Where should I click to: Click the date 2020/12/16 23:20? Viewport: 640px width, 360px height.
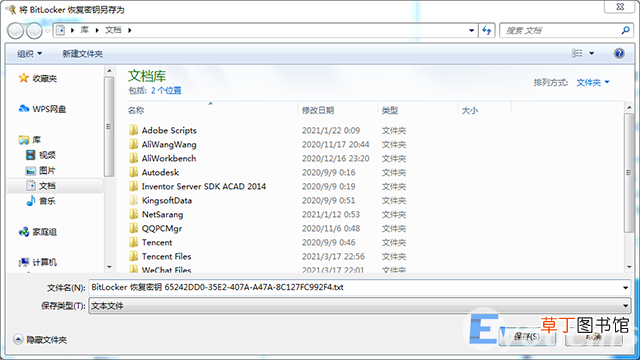[x=336, y=158]
